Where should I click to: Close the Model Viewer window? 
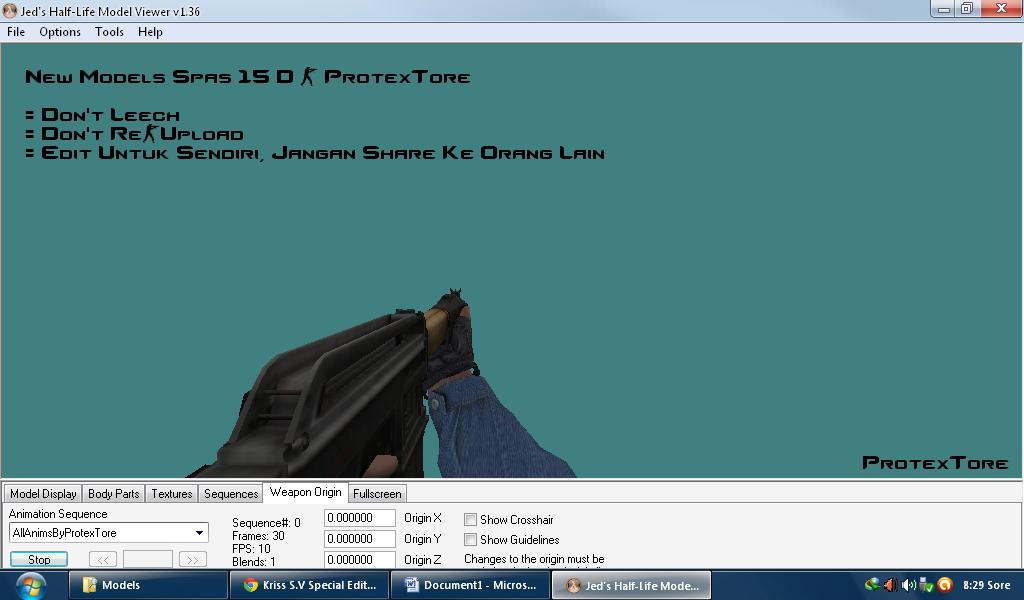(x=1000, y=8)
